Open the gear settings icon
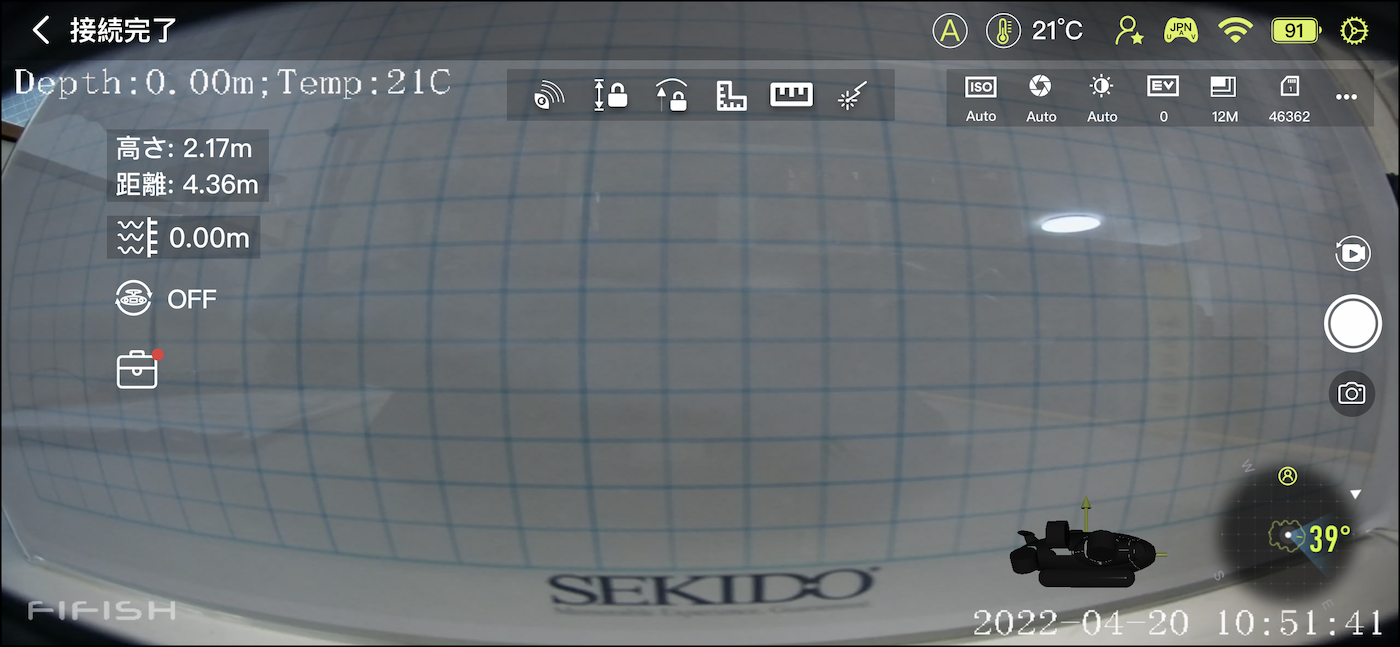Viewport: 1400px width, 647px height. pyautogui.click(x=1353, y=31)
